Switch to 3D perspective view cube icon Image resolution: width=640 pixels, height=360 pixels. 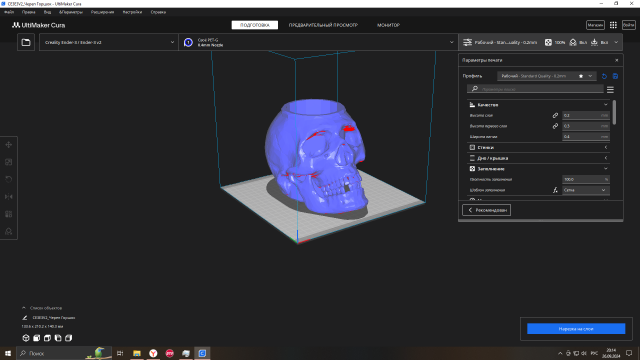pyautogui.click(x=26, y=338)
